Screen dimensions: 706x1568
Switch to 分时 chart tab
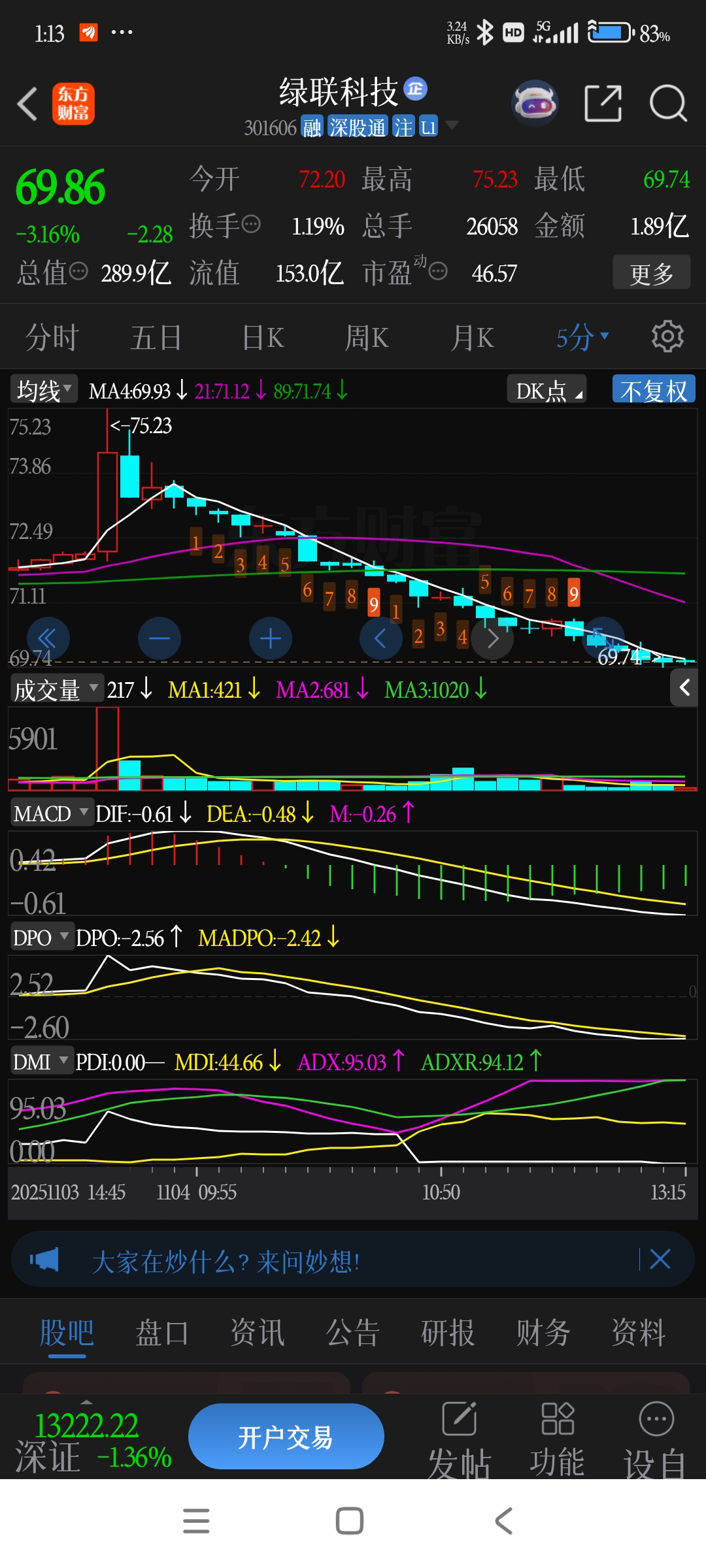(x=52, y=337)
